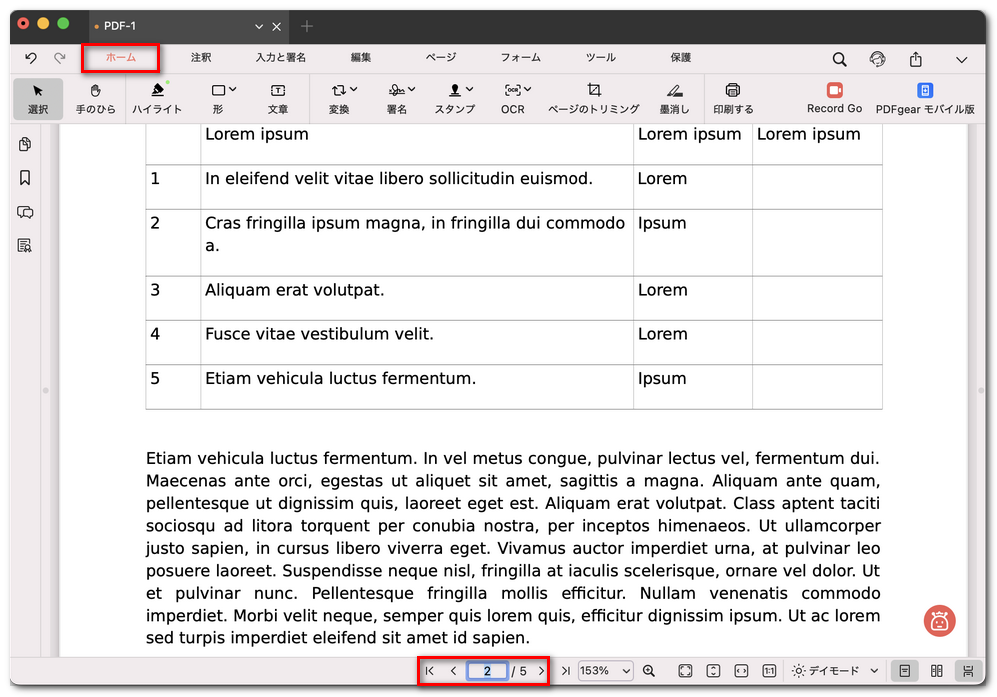Open the bookmarks panel in sidebar
The image size is (997, 697).
pyautogui.click(x=25, y=178)
